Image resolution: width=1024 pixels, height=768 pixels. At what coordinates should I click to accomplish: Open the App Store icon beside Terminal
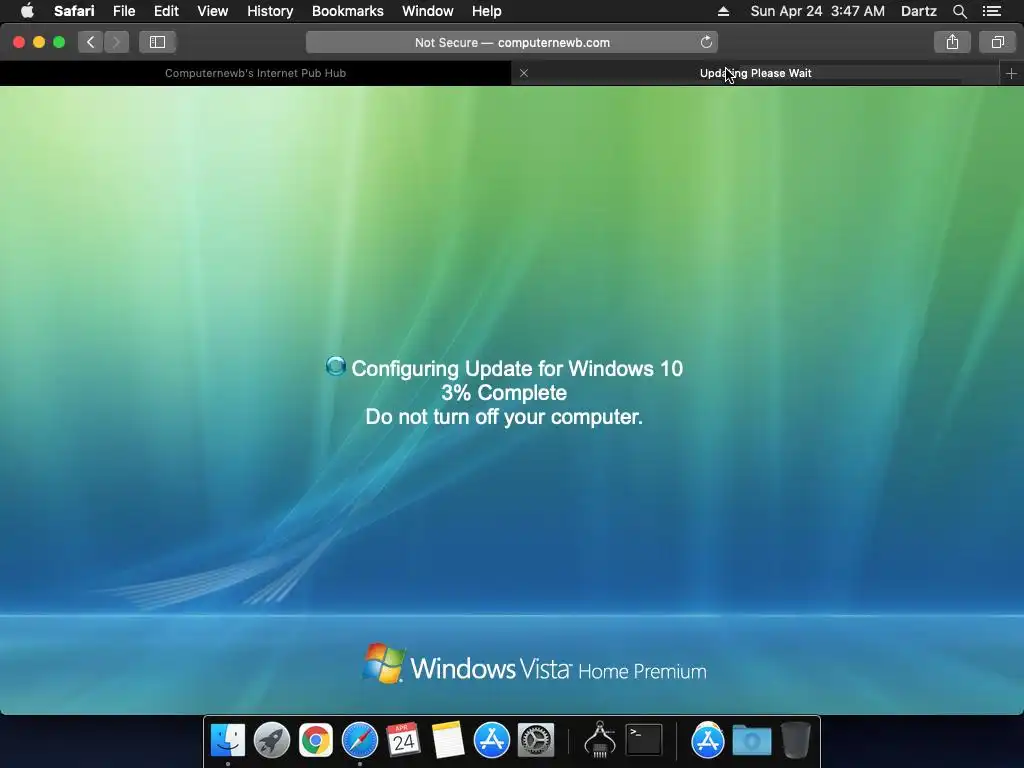pyautogui.click(x=707, y=740)
